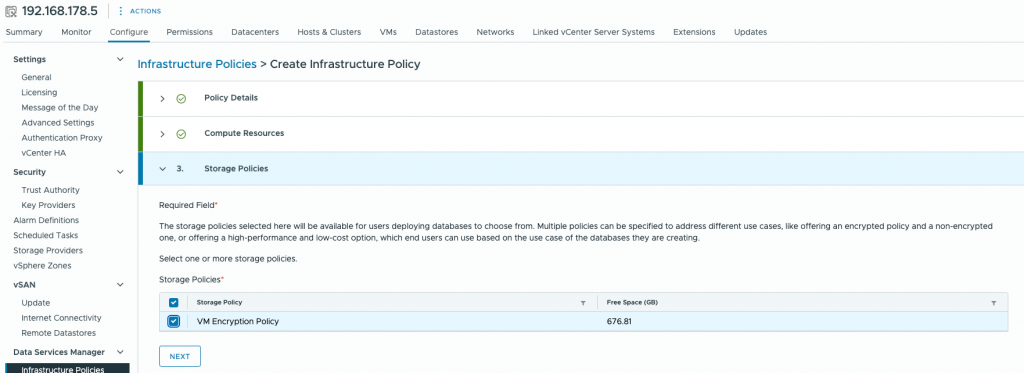The image size is (1024, 373).
Task: Click the vCenter server icon beside 192.168.178.5
Action: (10, 11)
